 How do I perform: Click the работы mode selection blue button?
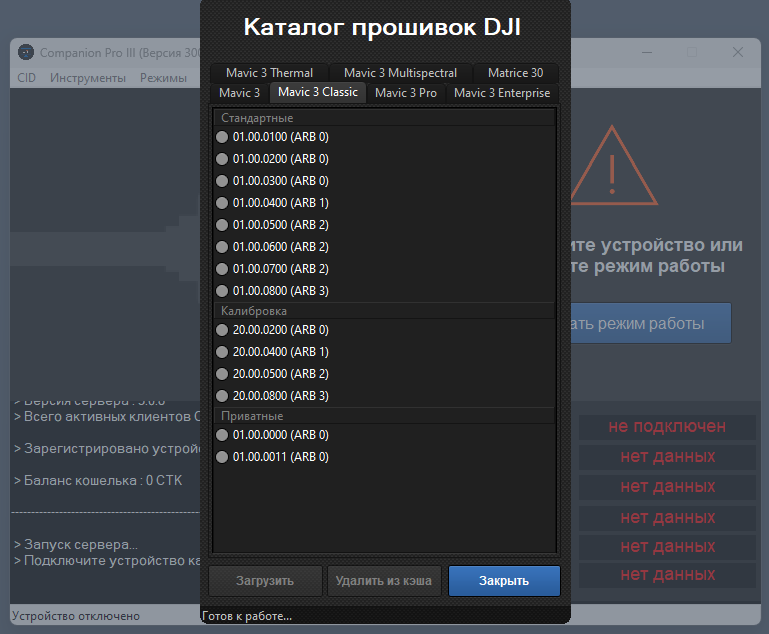[x=651, y=324]
